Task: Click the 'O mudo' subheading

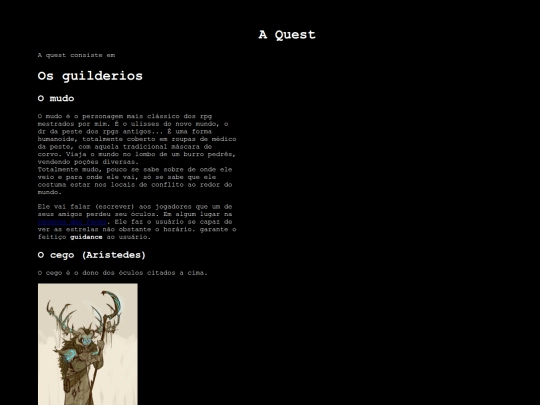Action: (56, 98)
